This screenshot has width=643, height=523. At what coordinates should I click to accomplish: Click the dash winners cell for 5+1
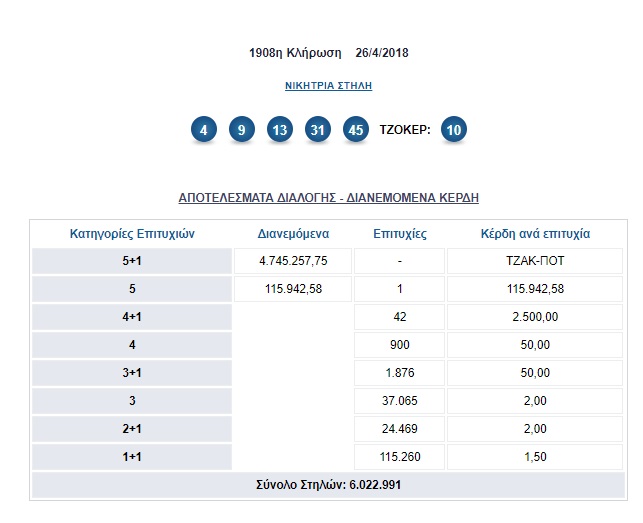coord(399,260)
